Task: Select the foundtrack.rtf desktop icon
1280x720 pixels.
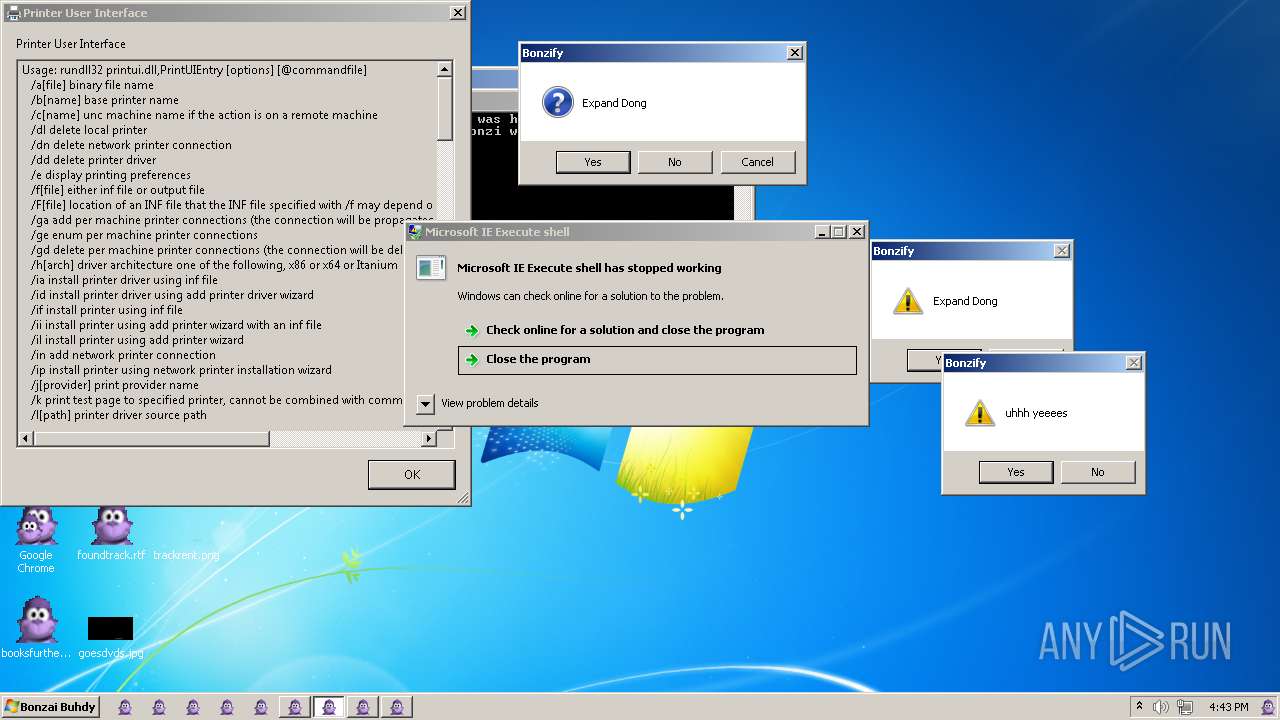Action: pos(111,534)
